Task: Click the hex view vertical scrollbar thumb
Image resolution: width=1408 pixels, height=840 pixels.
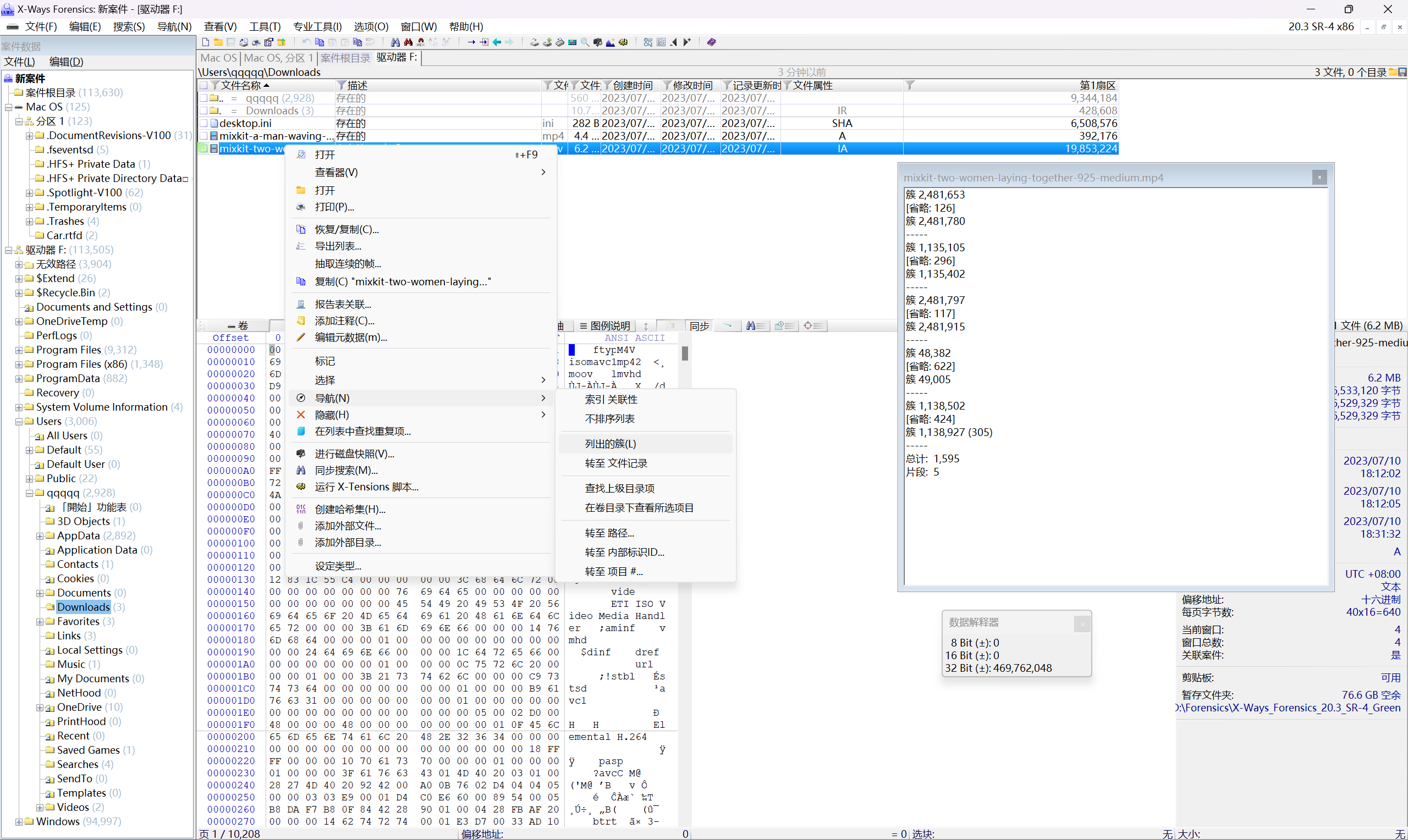Action: click(685, 354)
